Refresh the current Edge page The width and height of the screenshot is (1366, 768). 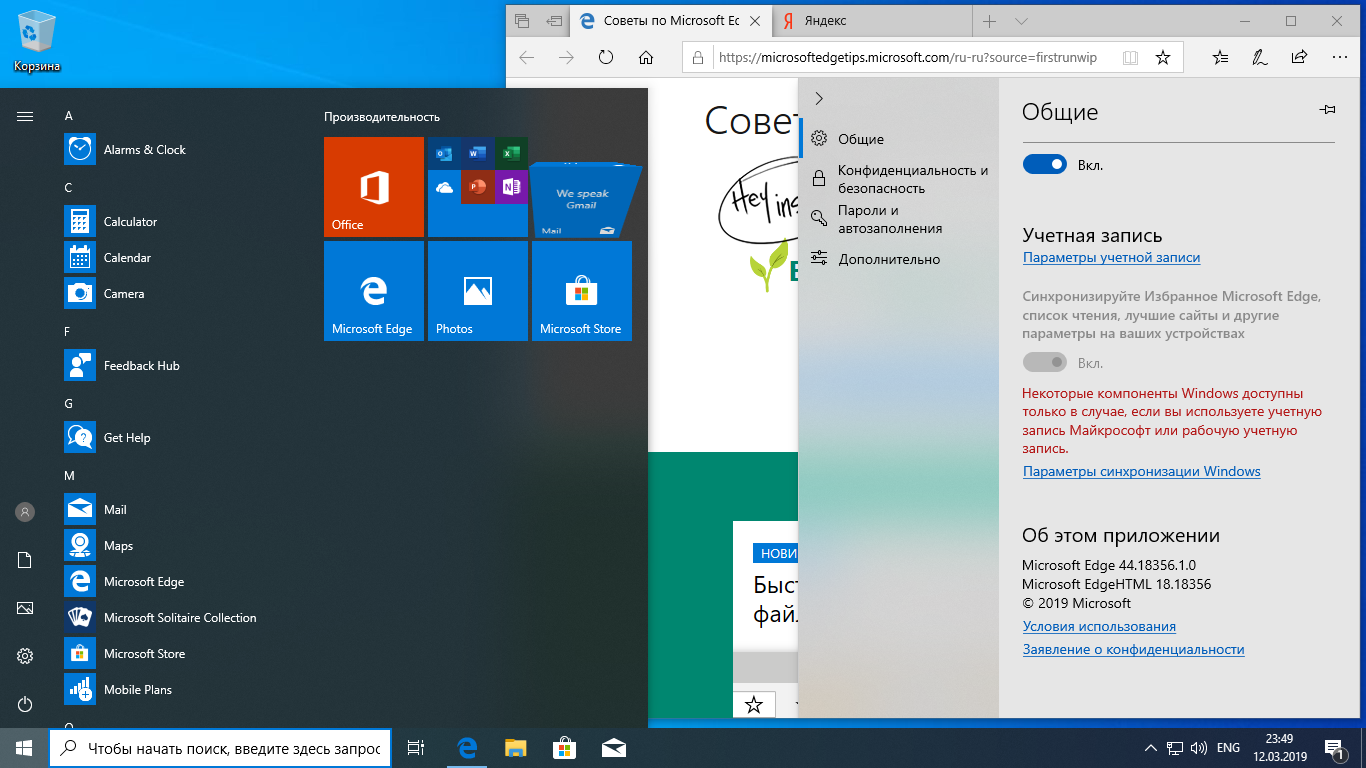606,57
